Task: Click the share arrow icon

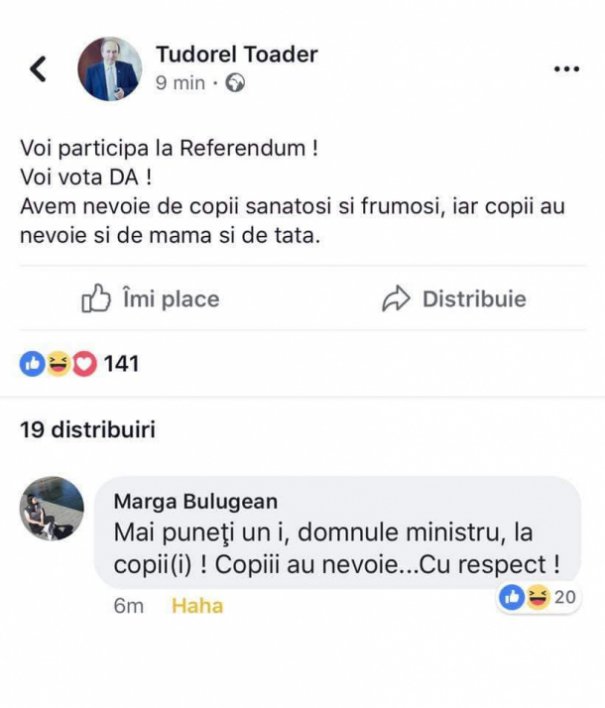Action: click(x=397, y=299)
